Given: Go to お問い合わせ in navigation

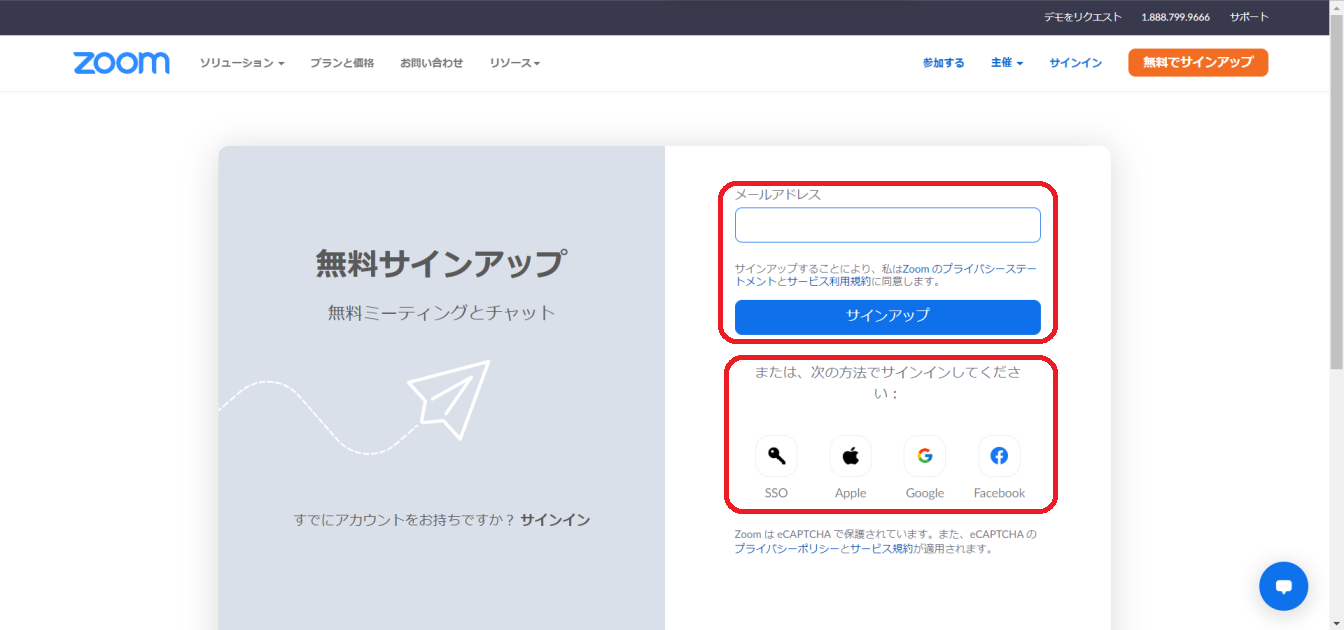Looking at the screenshot, I should coord(431,63).
